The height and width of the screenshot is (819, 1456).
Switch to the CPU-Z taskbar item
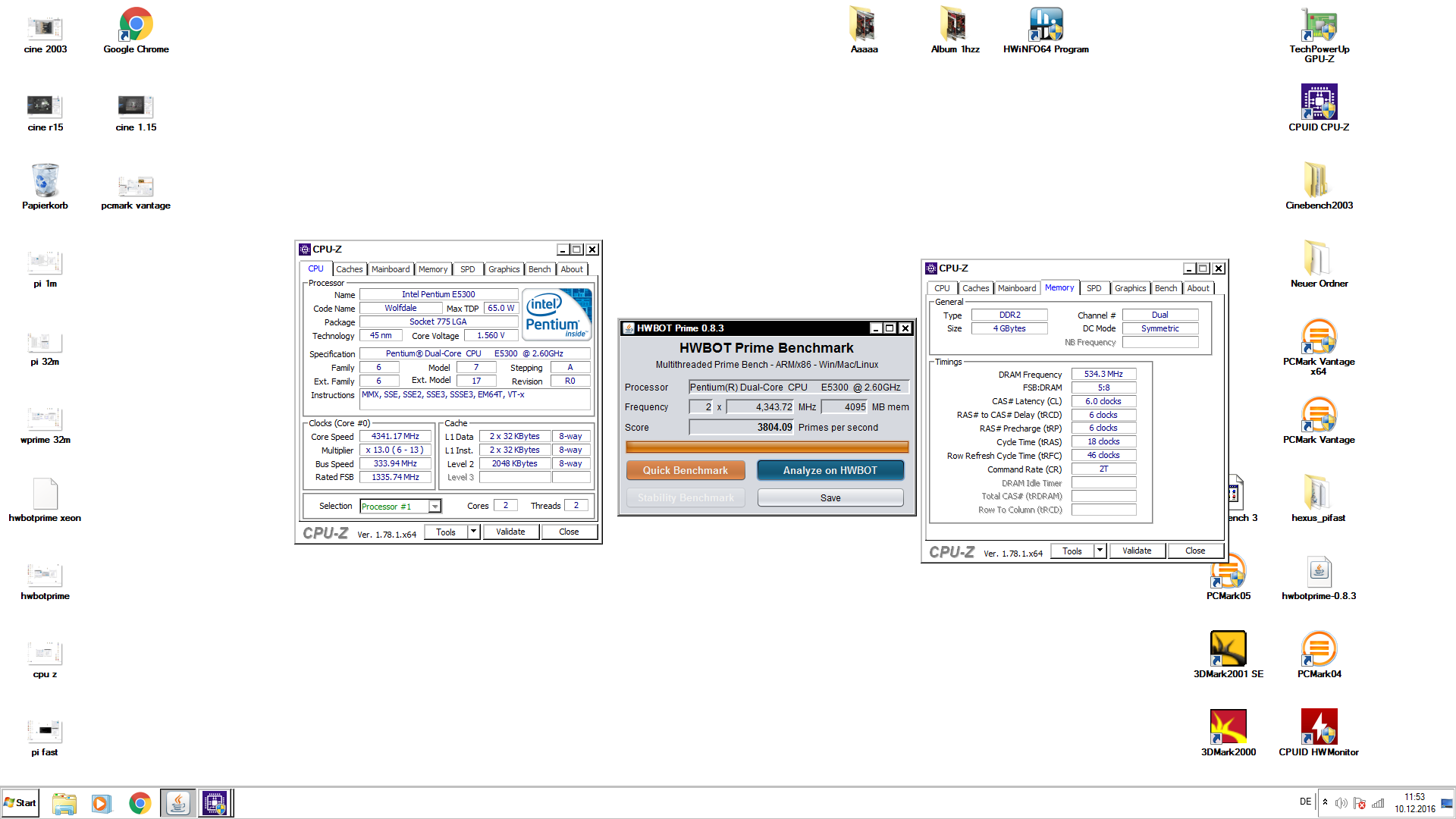tap(215, 803)
